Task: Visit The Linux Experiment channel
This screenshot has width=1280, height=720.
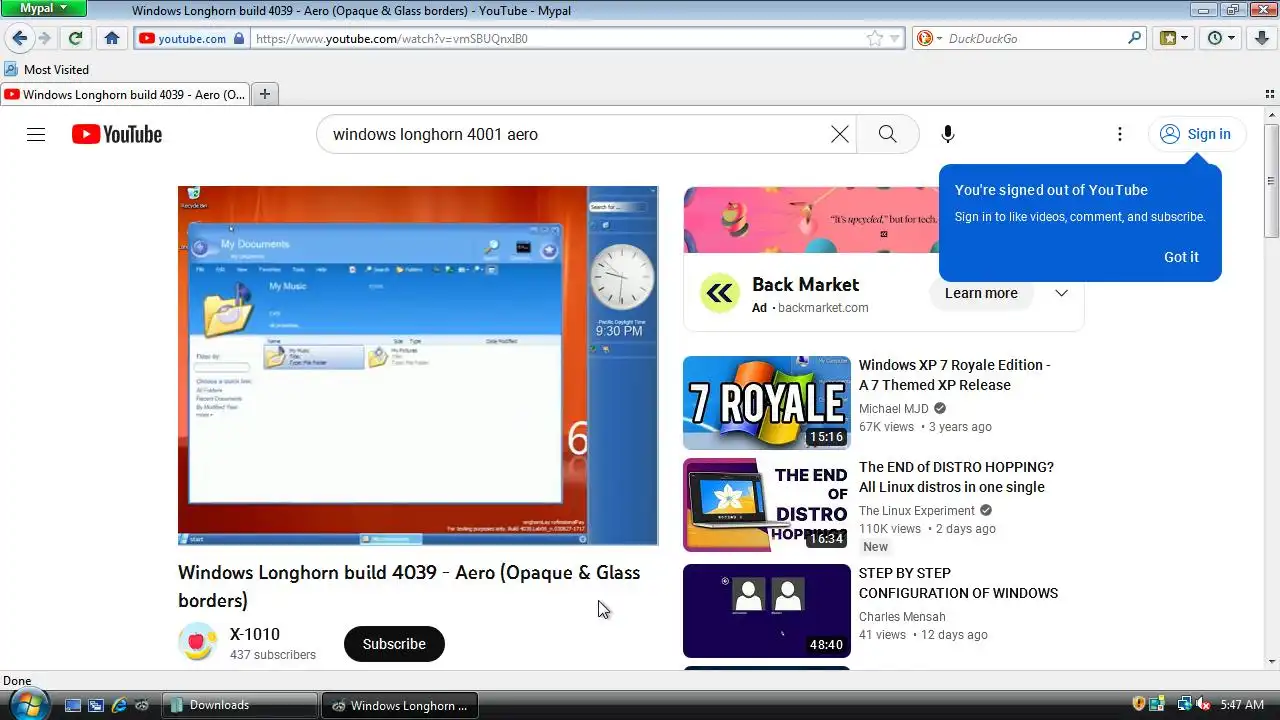Action: (917, 510)
